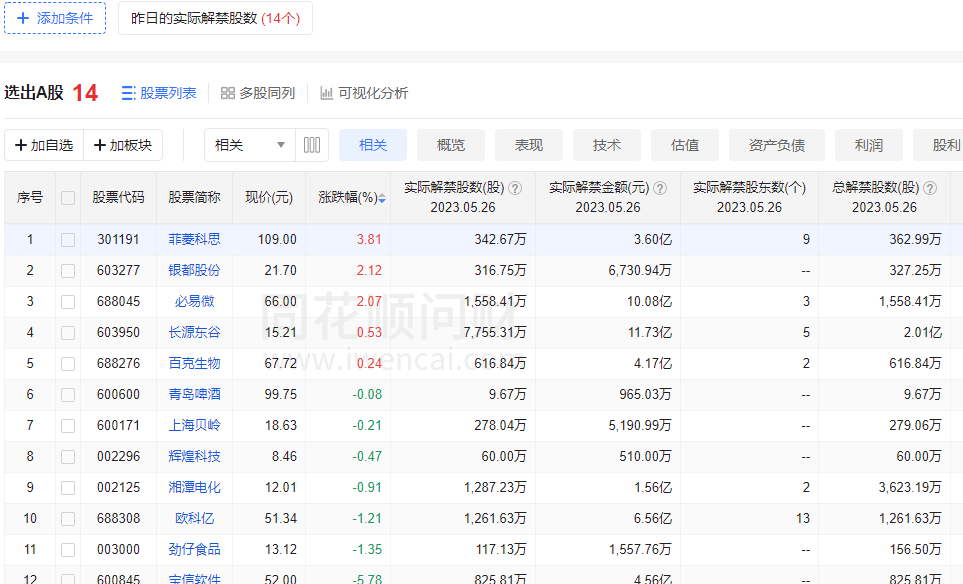This screenshot has height=584, width=963.
Task: Open 可视化分析 chart view
Action: click(364, 93)
